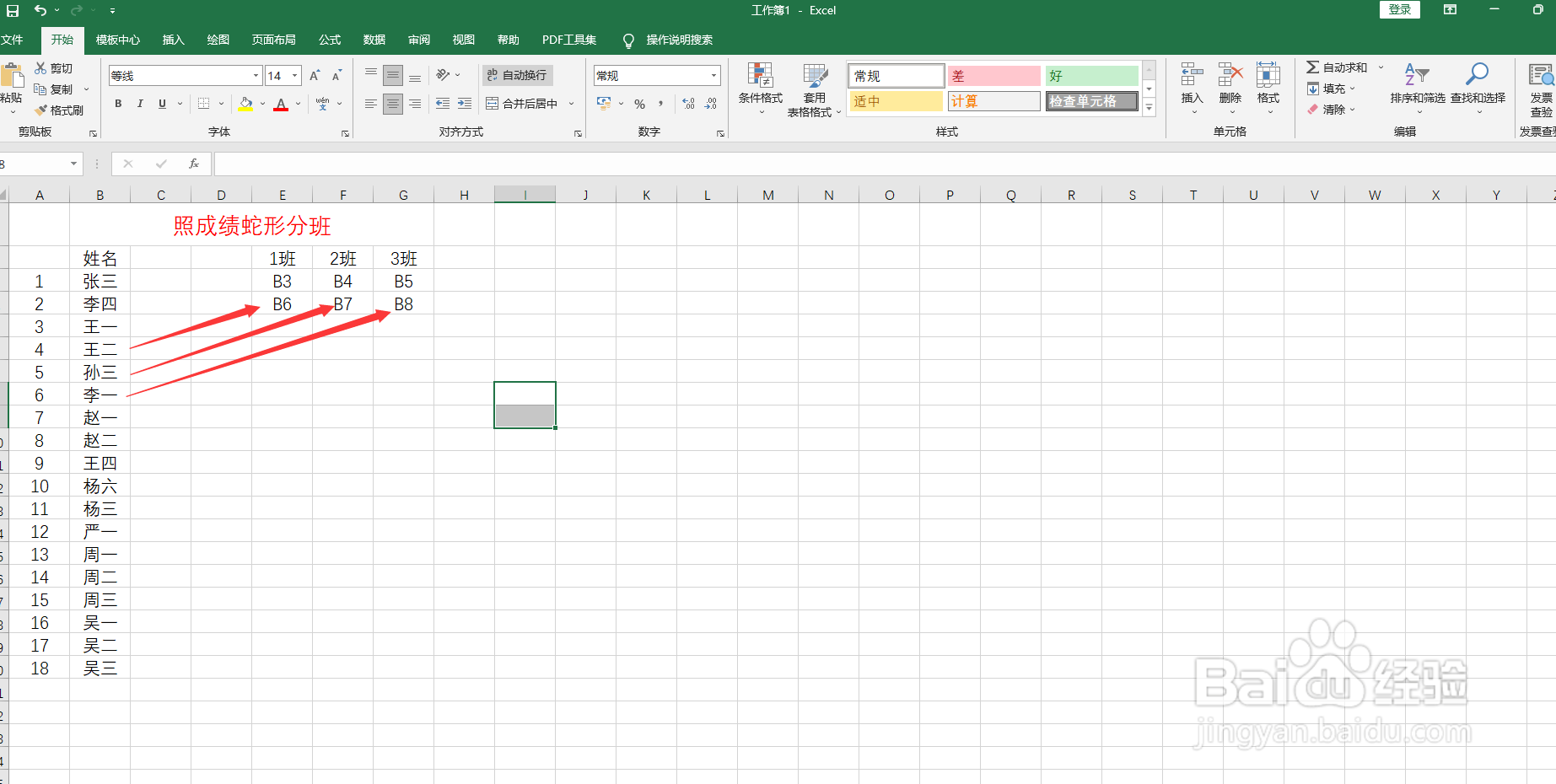The width and height of the screenshot is (1556, 784).
Task: Expand the Name Box dropdown
Action: pos(74,164)
